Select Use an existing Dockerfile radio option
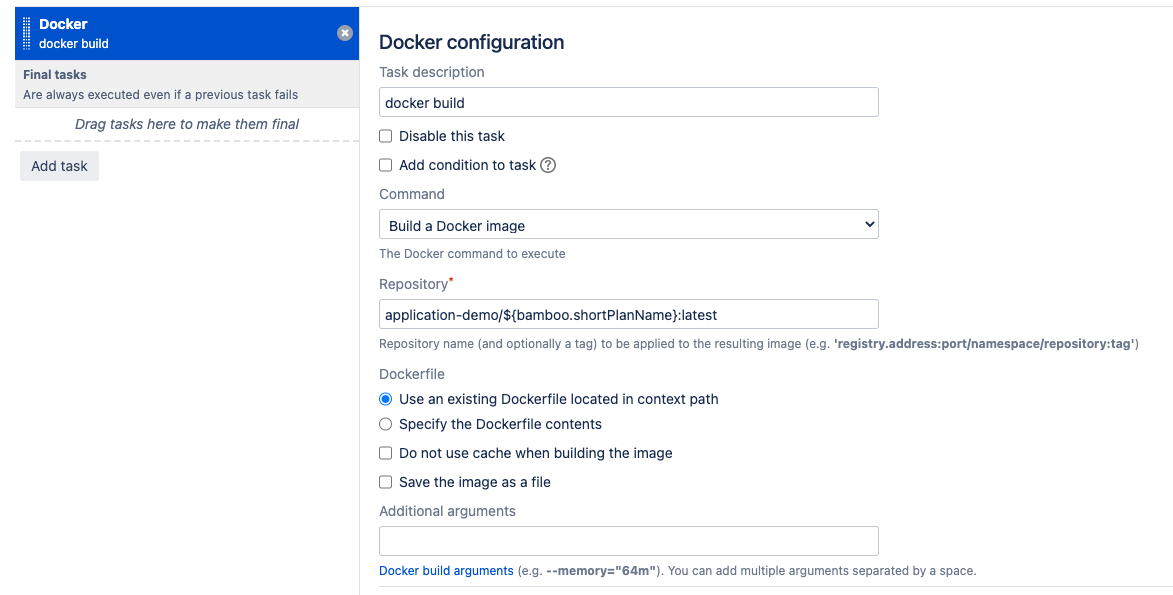 pyautogui.click(x=385, y=400)
